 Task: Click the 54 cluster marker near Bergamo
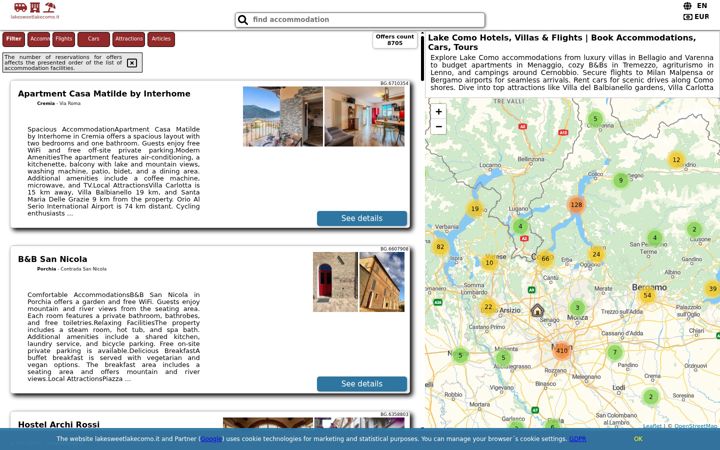click(647, 295)
